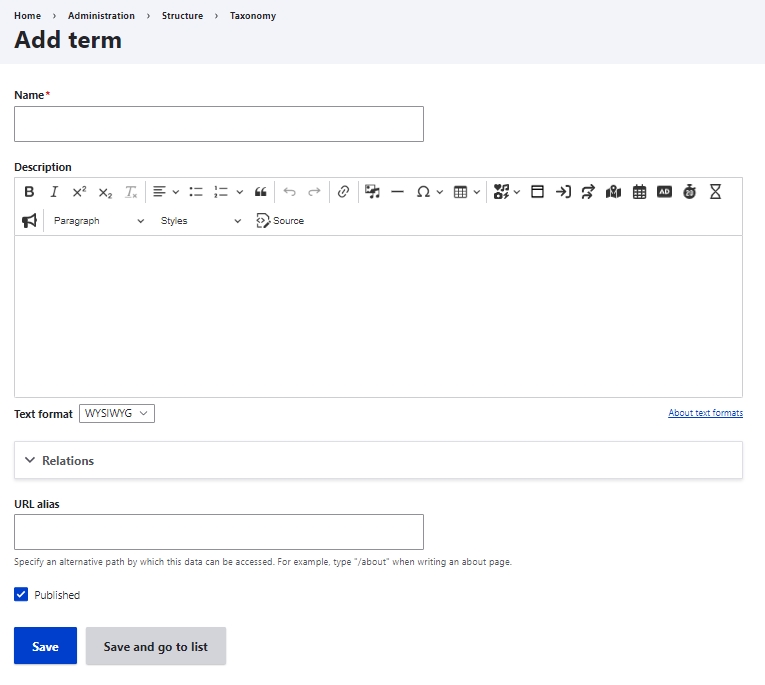Open Structure breadcrumb link
Viewport: 765px width, 685px height.
182,16
